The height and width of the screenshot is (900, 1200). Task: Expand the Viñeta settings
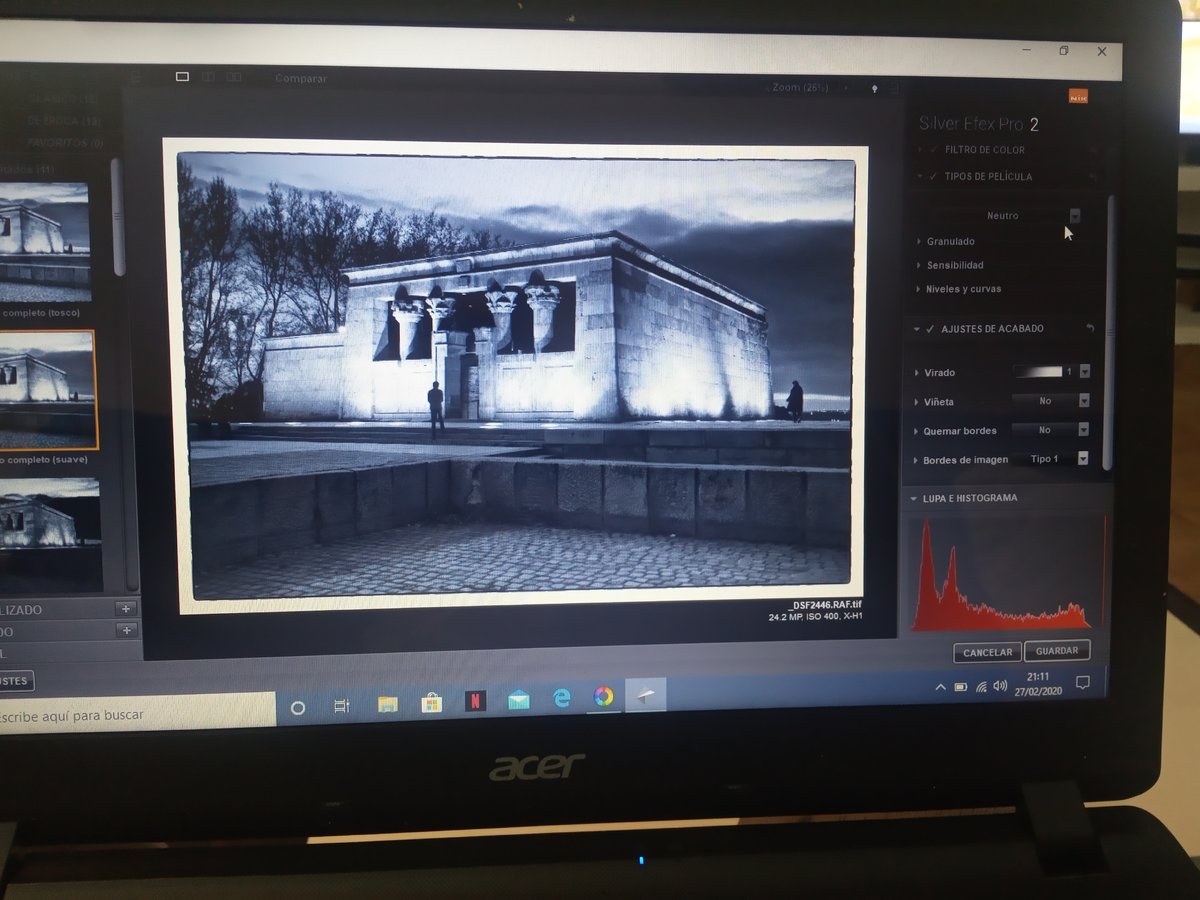917,402
